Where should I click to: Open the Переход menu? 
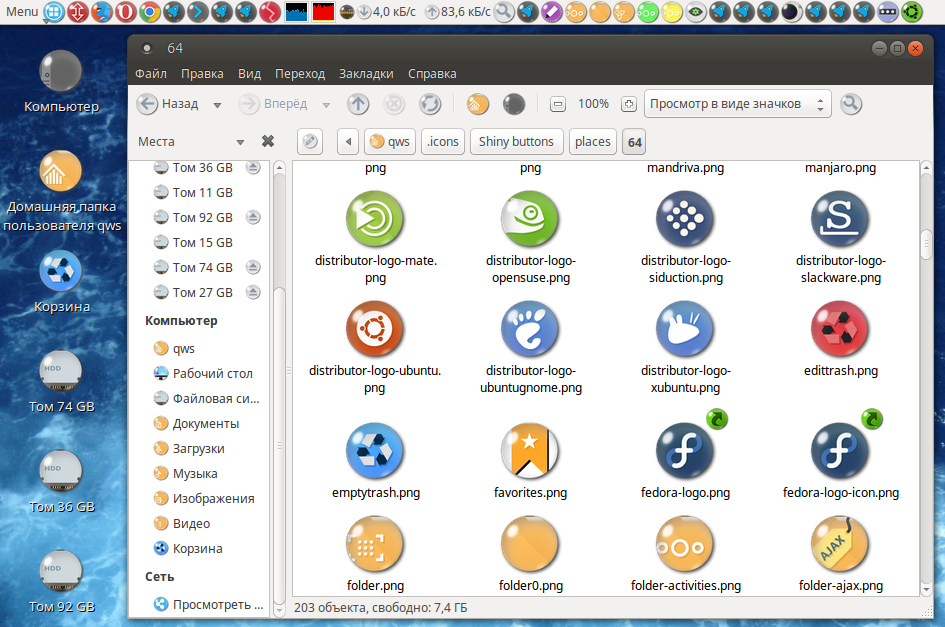[x=300, y=74]
